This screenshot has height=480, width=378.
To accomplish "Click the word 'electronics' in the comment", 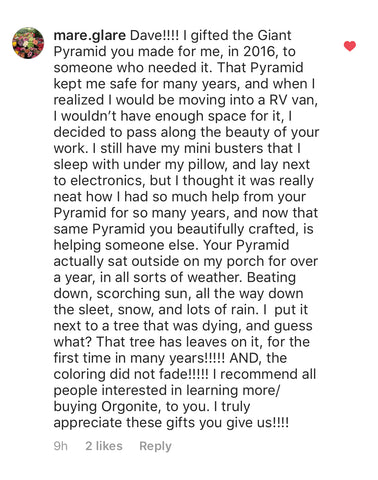I will (107, 181).
